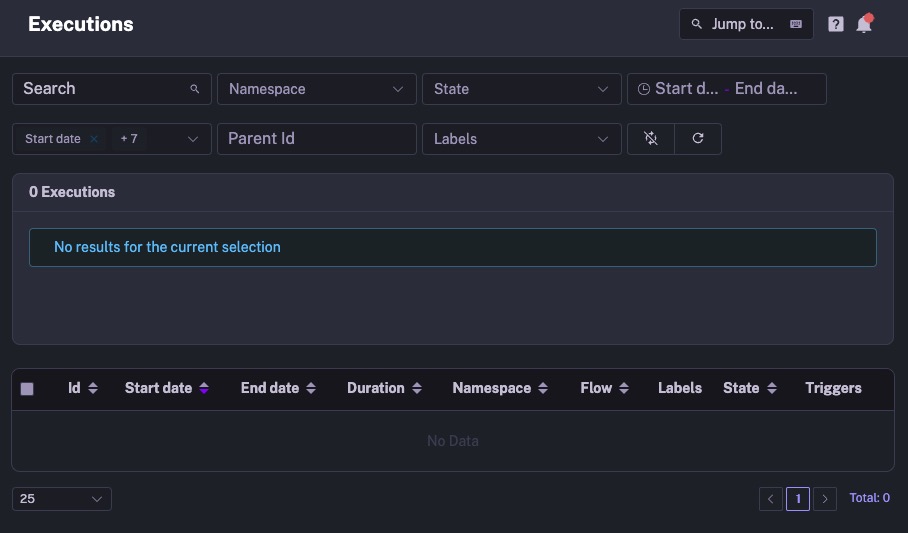This screenshot has width=908, height=533.
Task: Click the Jump to... search button
Action: tap(746, 24)
